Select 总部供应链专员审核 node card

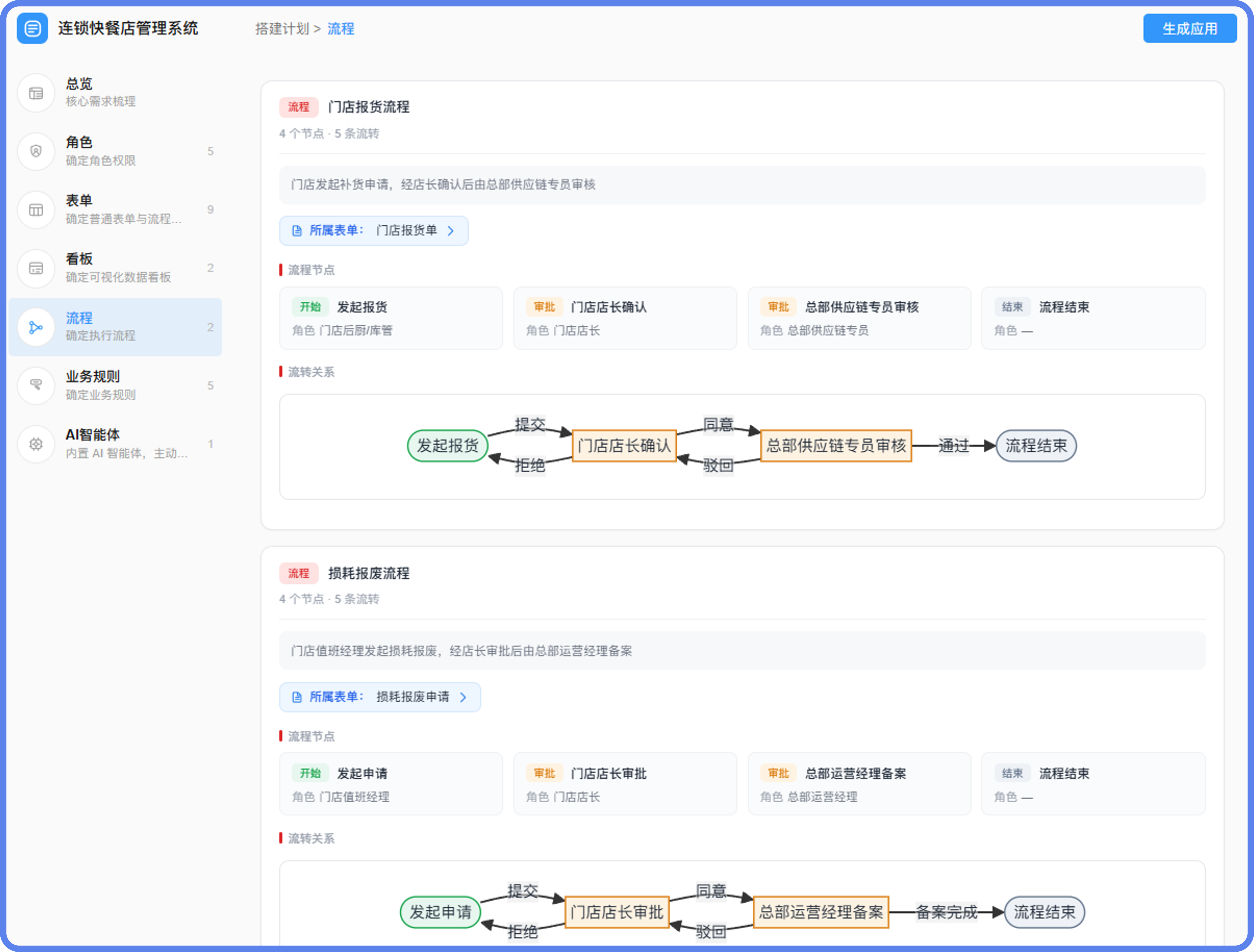click(859, 318)
